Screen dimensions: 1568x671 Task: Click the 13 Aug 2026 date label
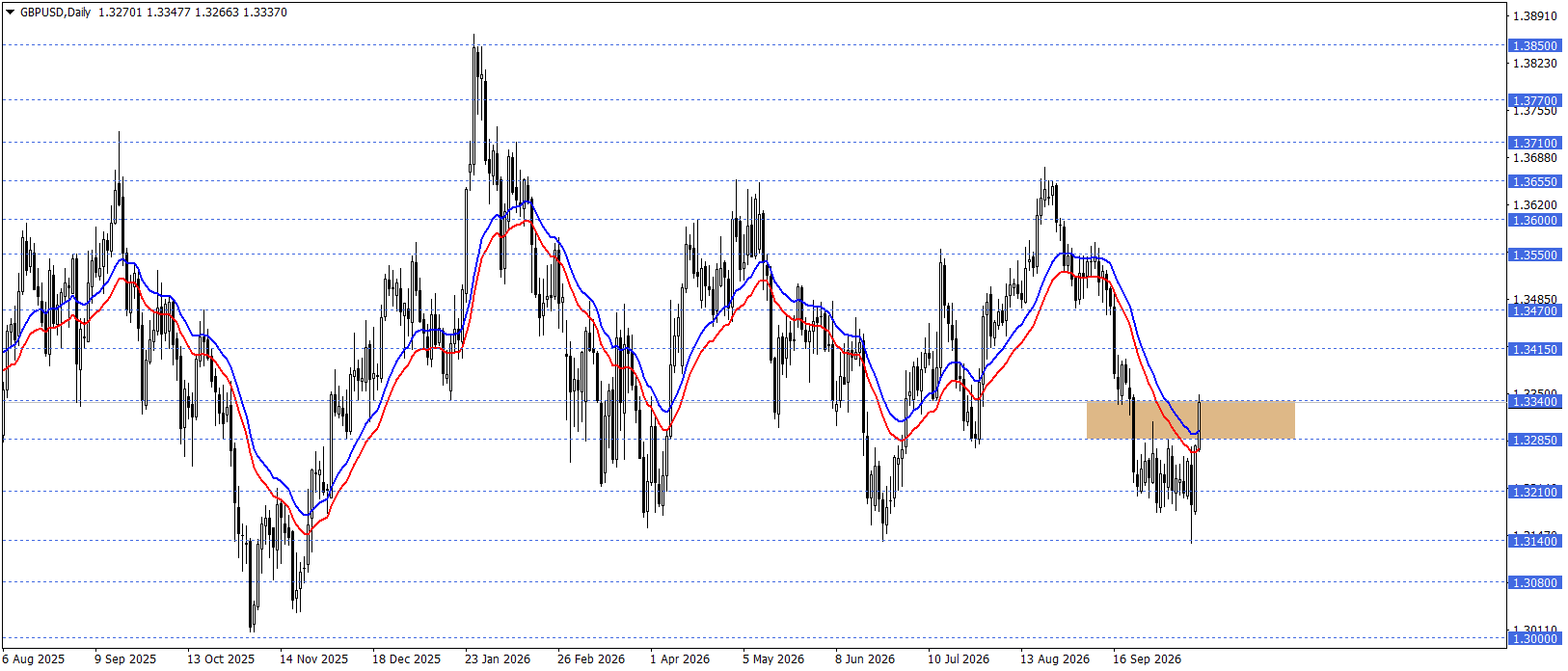(x=1055, y=659)
